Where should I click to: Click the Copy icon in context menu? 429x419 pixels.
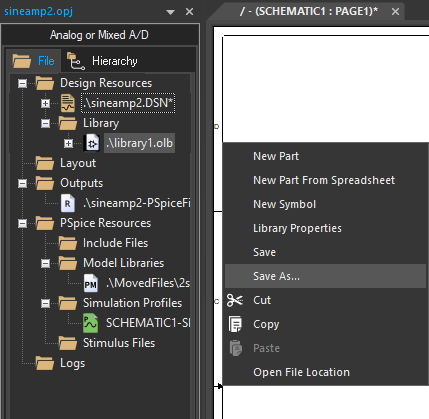pyautogui.click(x=235, y=324)
